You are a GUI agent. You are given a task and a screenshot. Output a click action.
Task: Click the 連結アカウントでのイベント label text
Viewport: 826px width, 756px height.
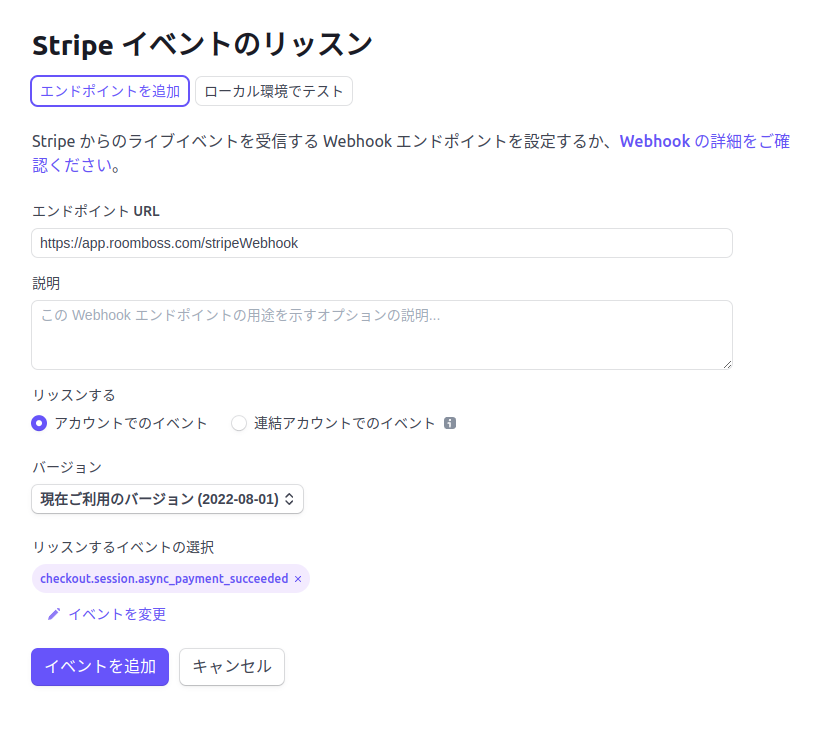pyautogui.click(x=345, y=423)
